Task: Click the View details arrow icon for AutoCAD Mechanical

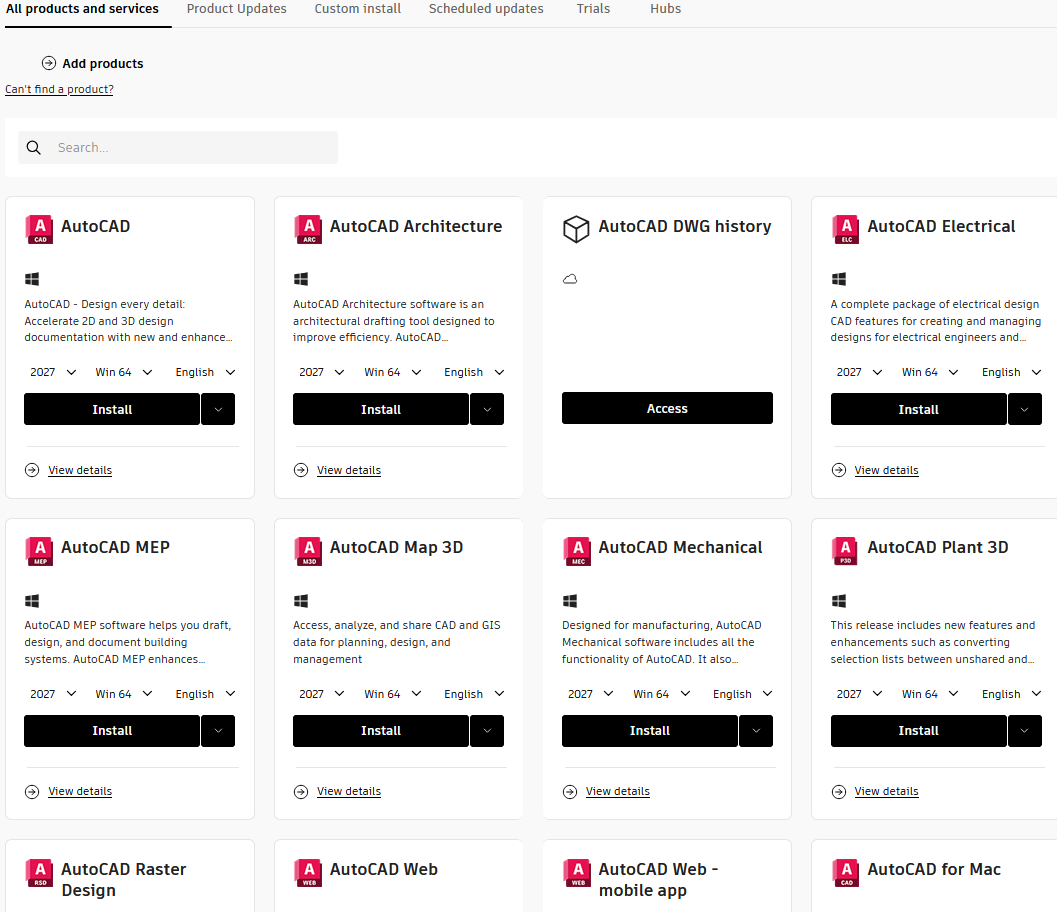Action: (570, 792)
